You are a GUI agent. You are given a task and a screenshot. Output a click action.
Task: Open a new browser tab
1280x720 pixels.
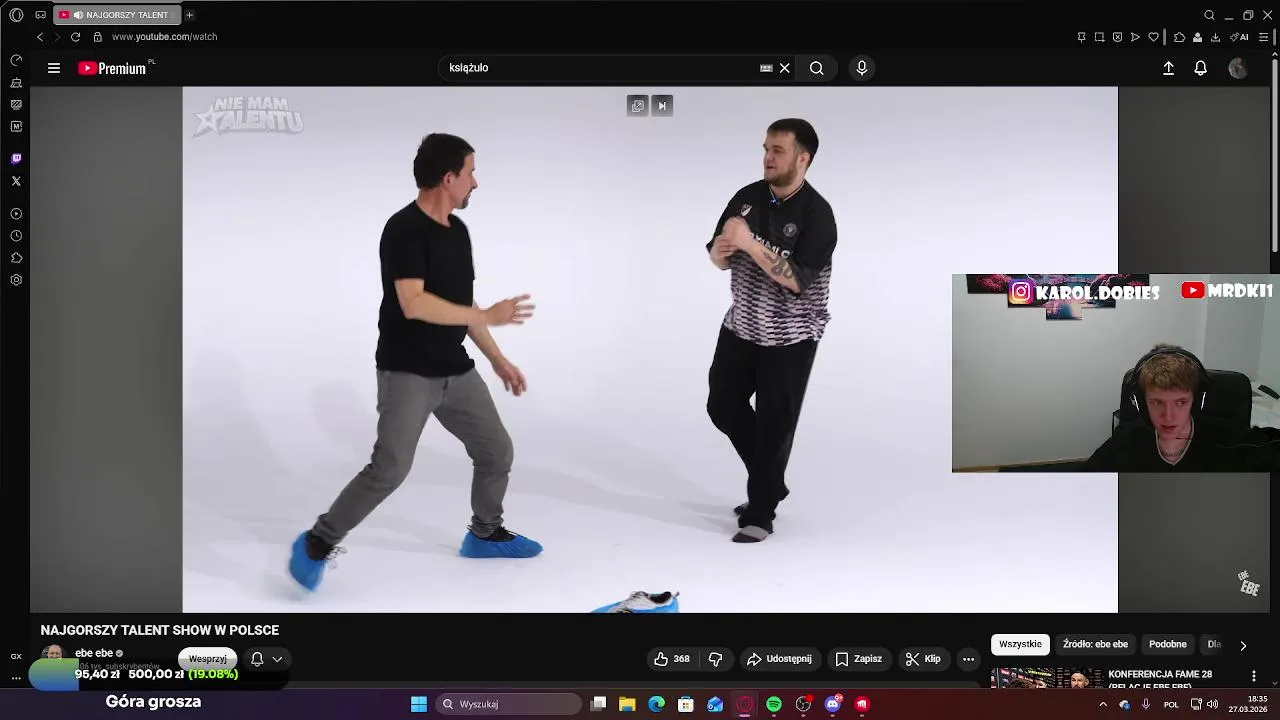coord(189,15)
